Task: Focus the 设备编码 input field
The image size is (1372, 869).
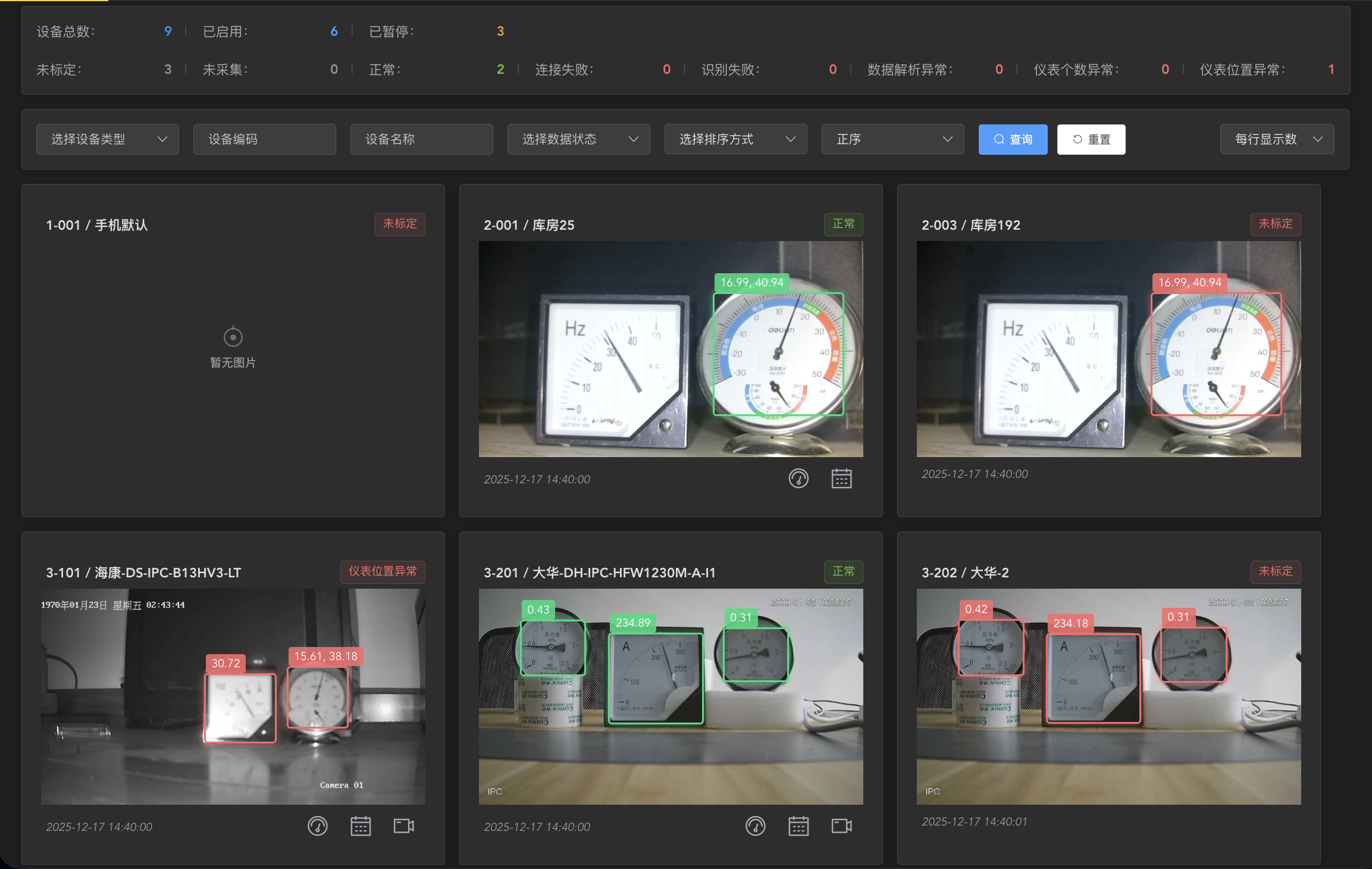Action: pos(265,139)
